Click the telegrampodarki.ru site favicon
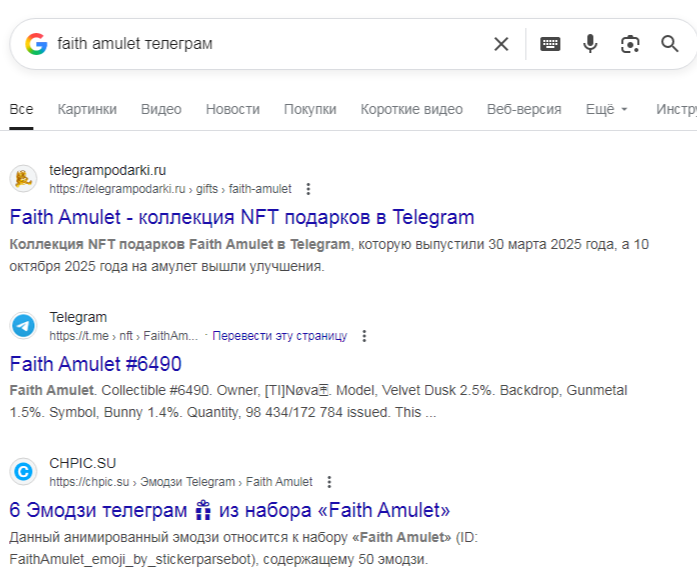 coord(23,179)
